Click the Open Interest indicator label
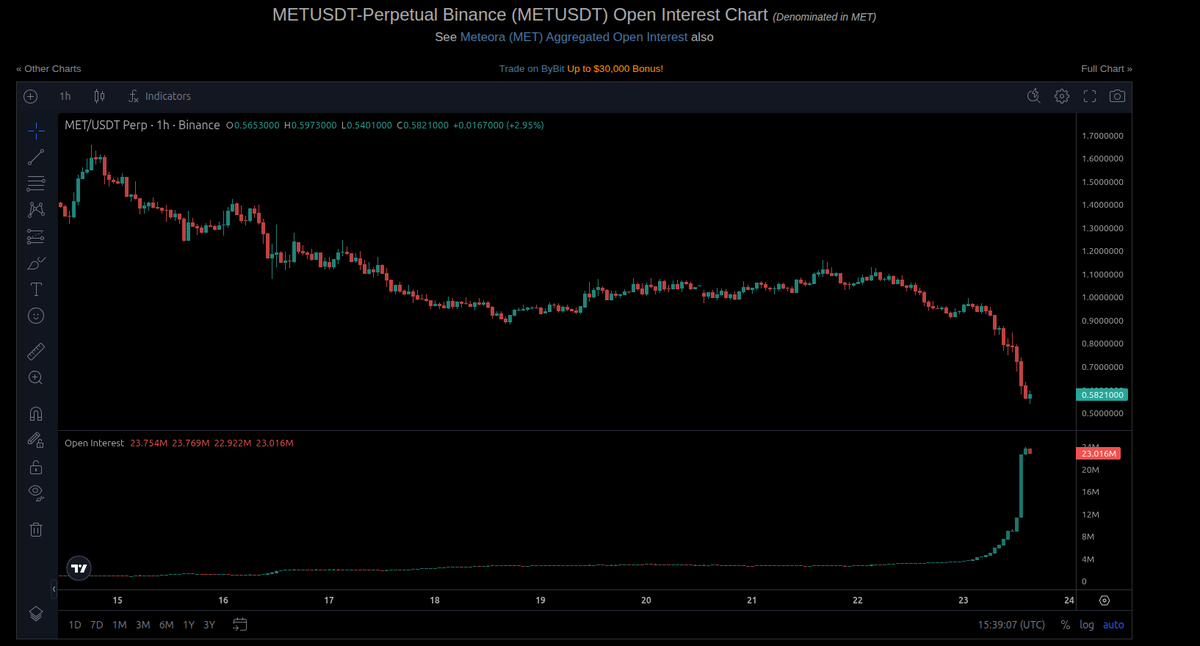Screen dimensions: 1200x646 coord(94,443)
